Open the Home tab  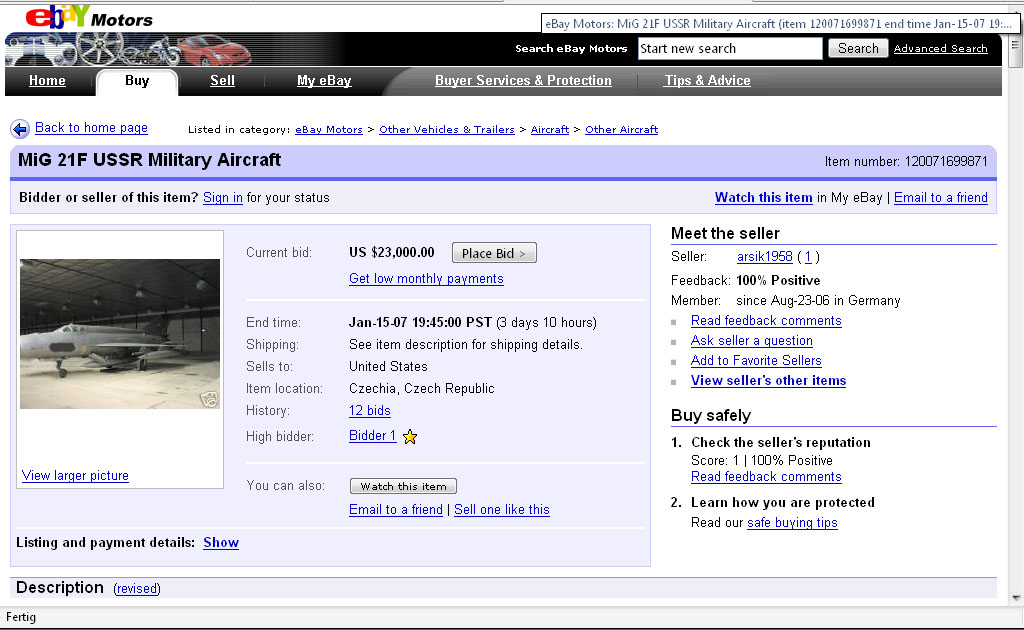coord(47,80)
